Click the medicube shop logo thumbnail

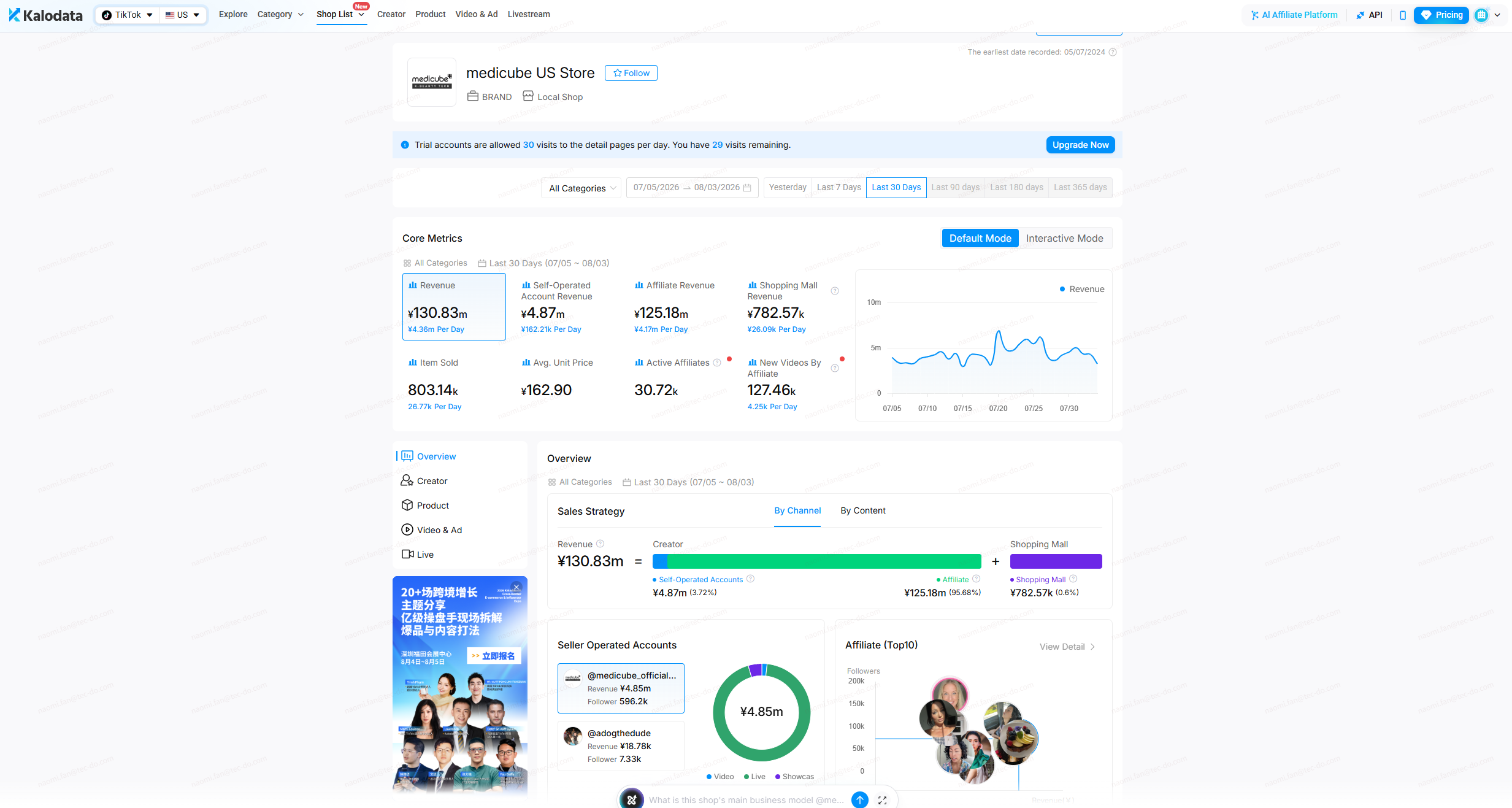[x=432, y=82]
